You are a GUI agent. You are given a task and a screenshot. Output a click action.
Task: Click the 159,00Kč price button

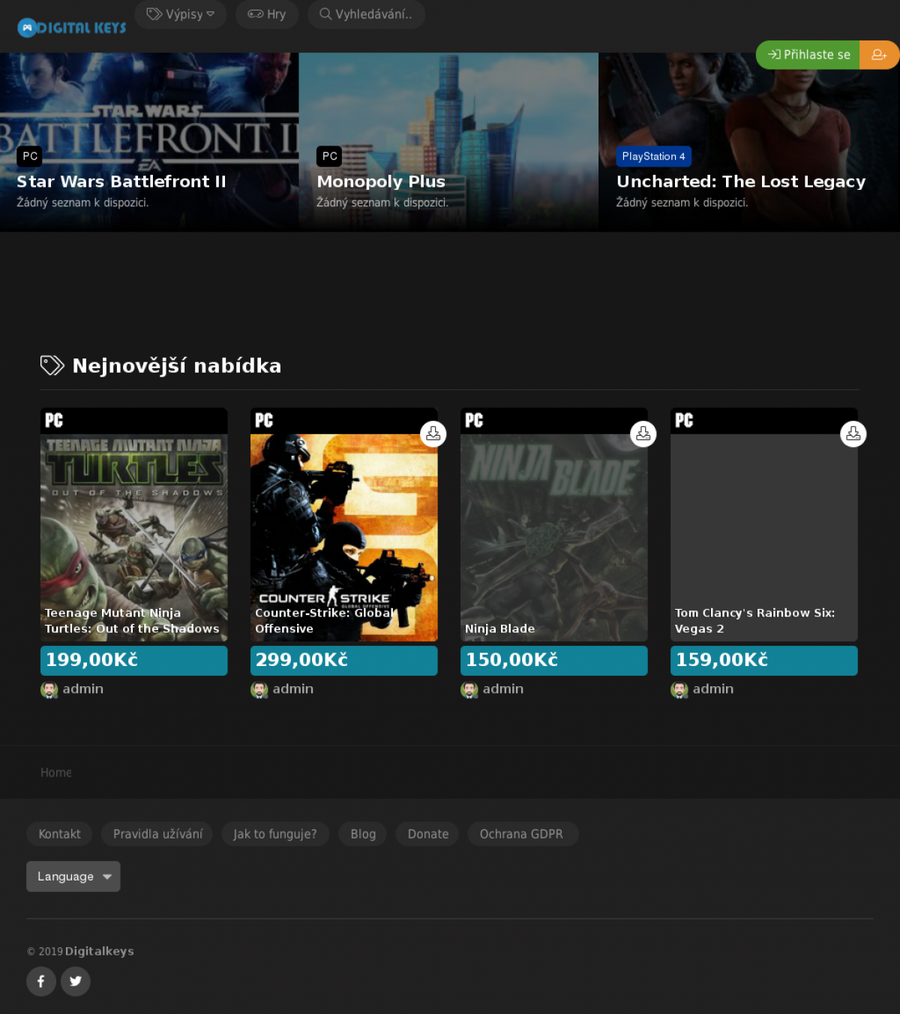coord(764,660)
